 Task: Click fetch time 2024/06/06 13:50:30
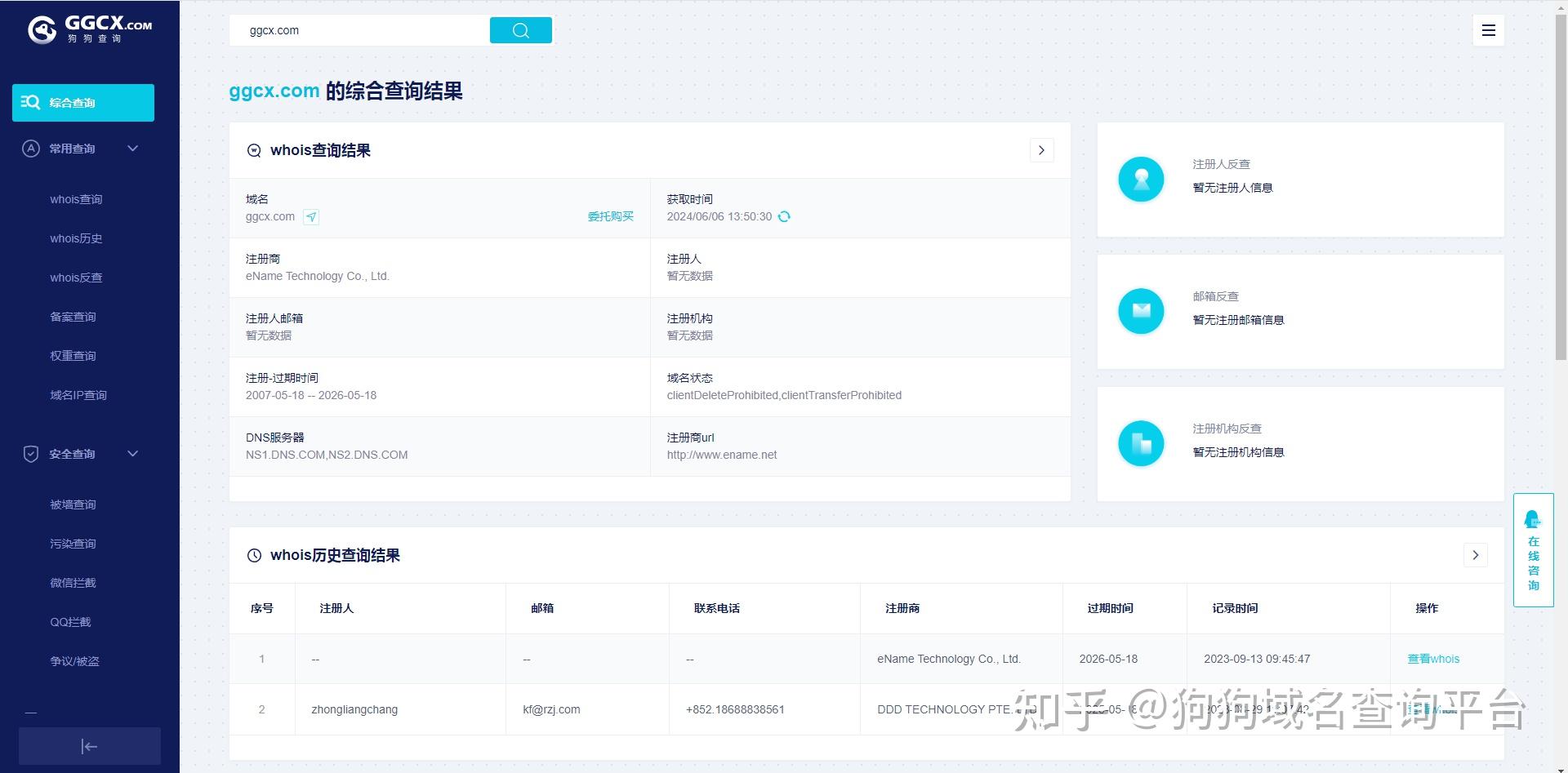pos(719,216)
